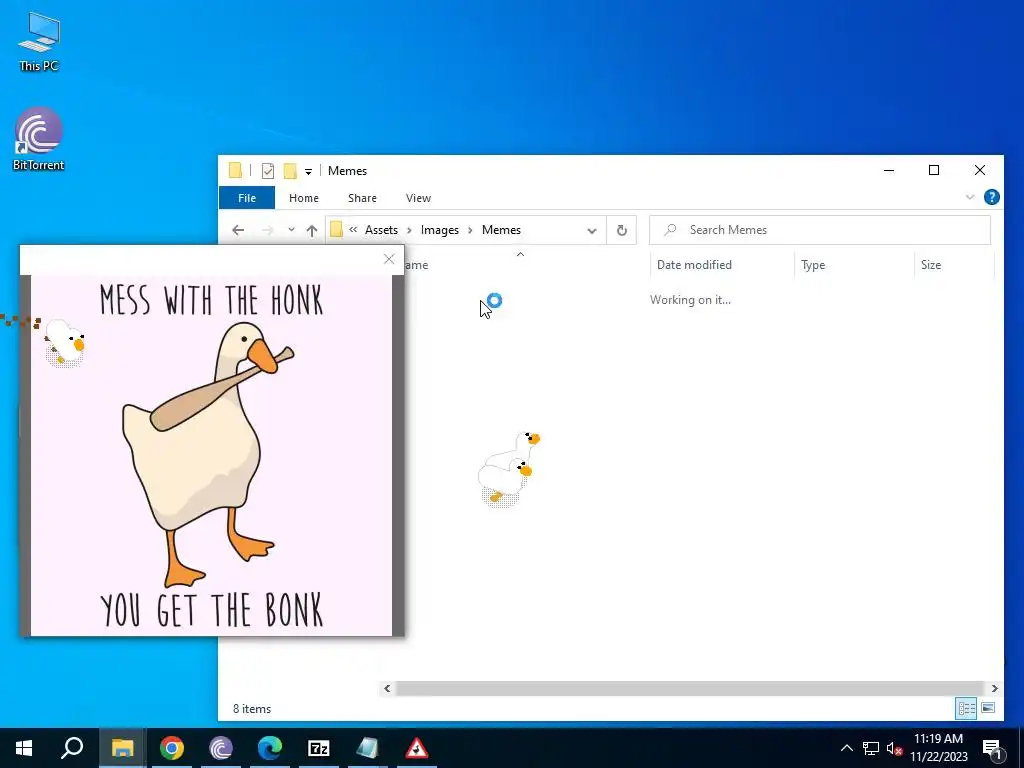The width and height of the screenshot is (1024, 768).
Task: Click goose carrying the meme window
Action: pos(65,343)
